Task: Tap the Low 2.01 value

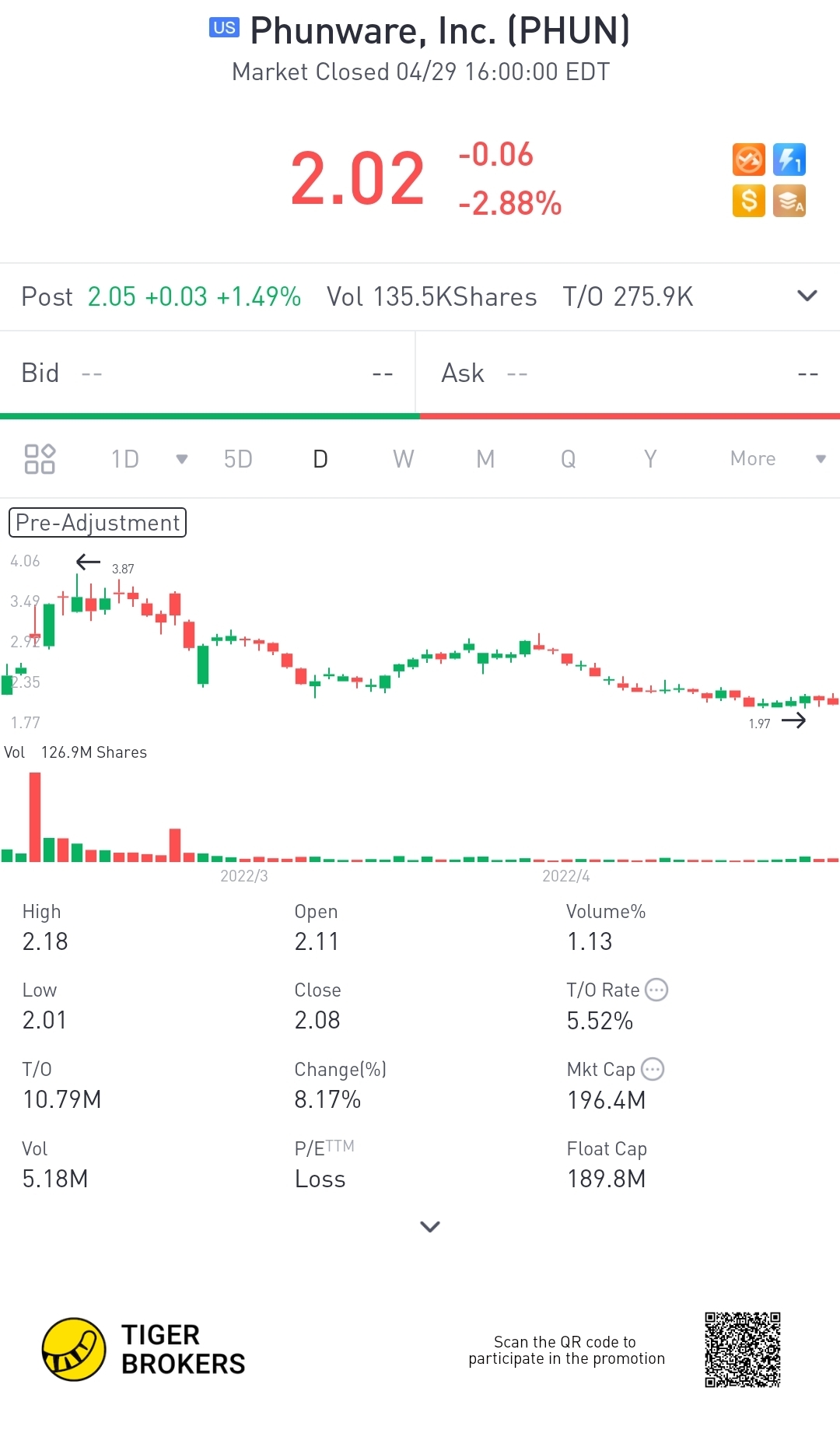Action: pos(44,1020)
